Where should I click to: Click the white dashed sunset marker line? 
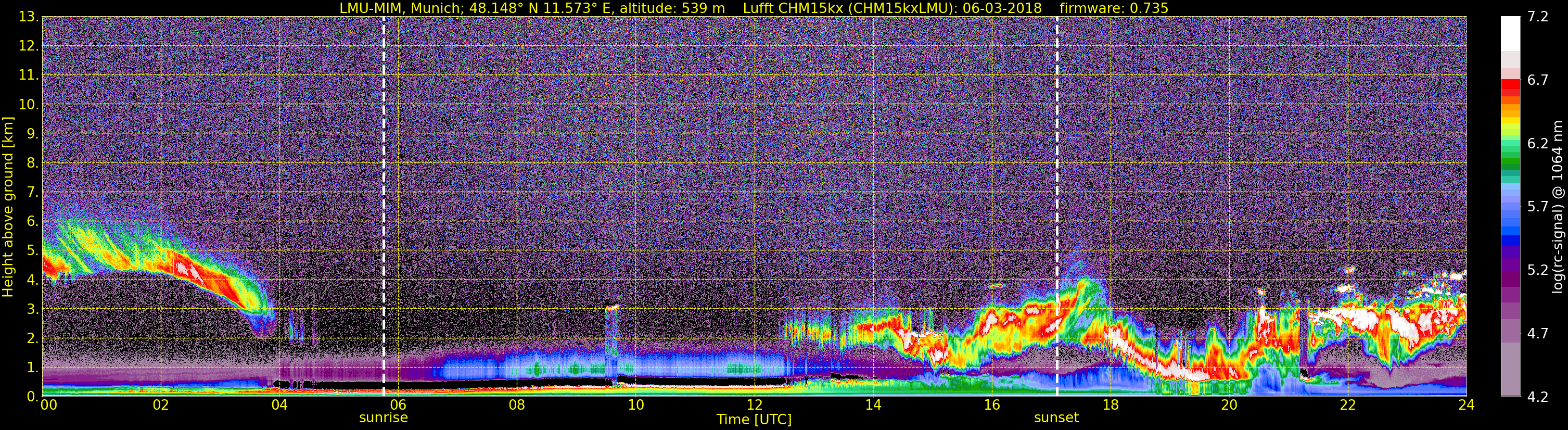coord(1056,207)
